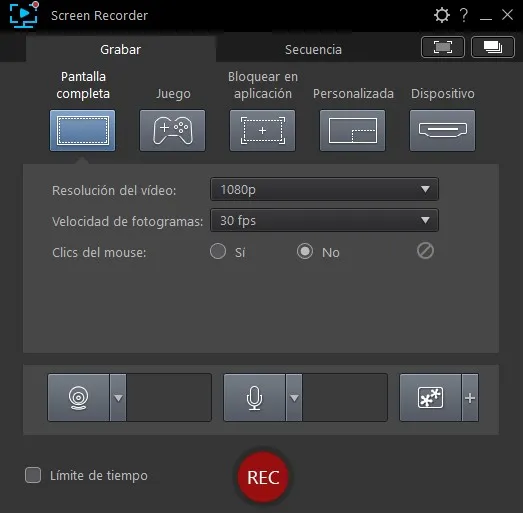Open settings with the gear icon
The height and width of the screenshot is (513, 523).
click(x=442, y=15)
